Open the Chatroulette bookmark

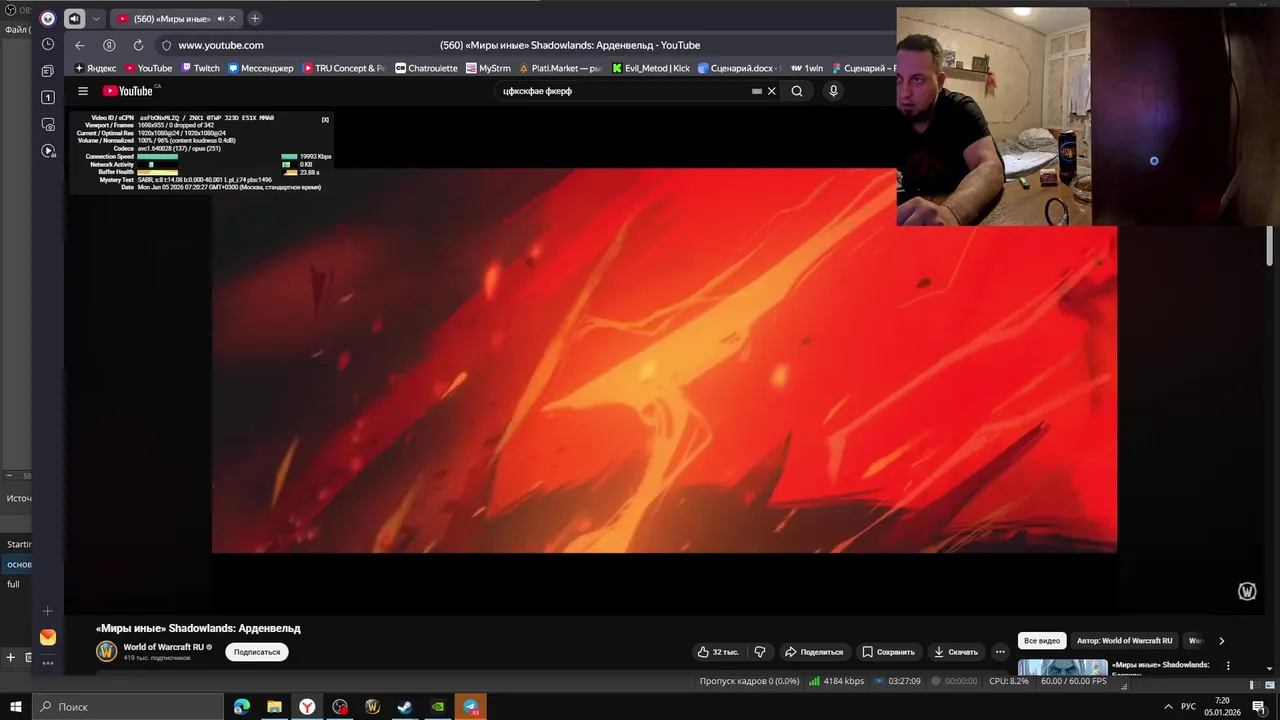point(426,68)
